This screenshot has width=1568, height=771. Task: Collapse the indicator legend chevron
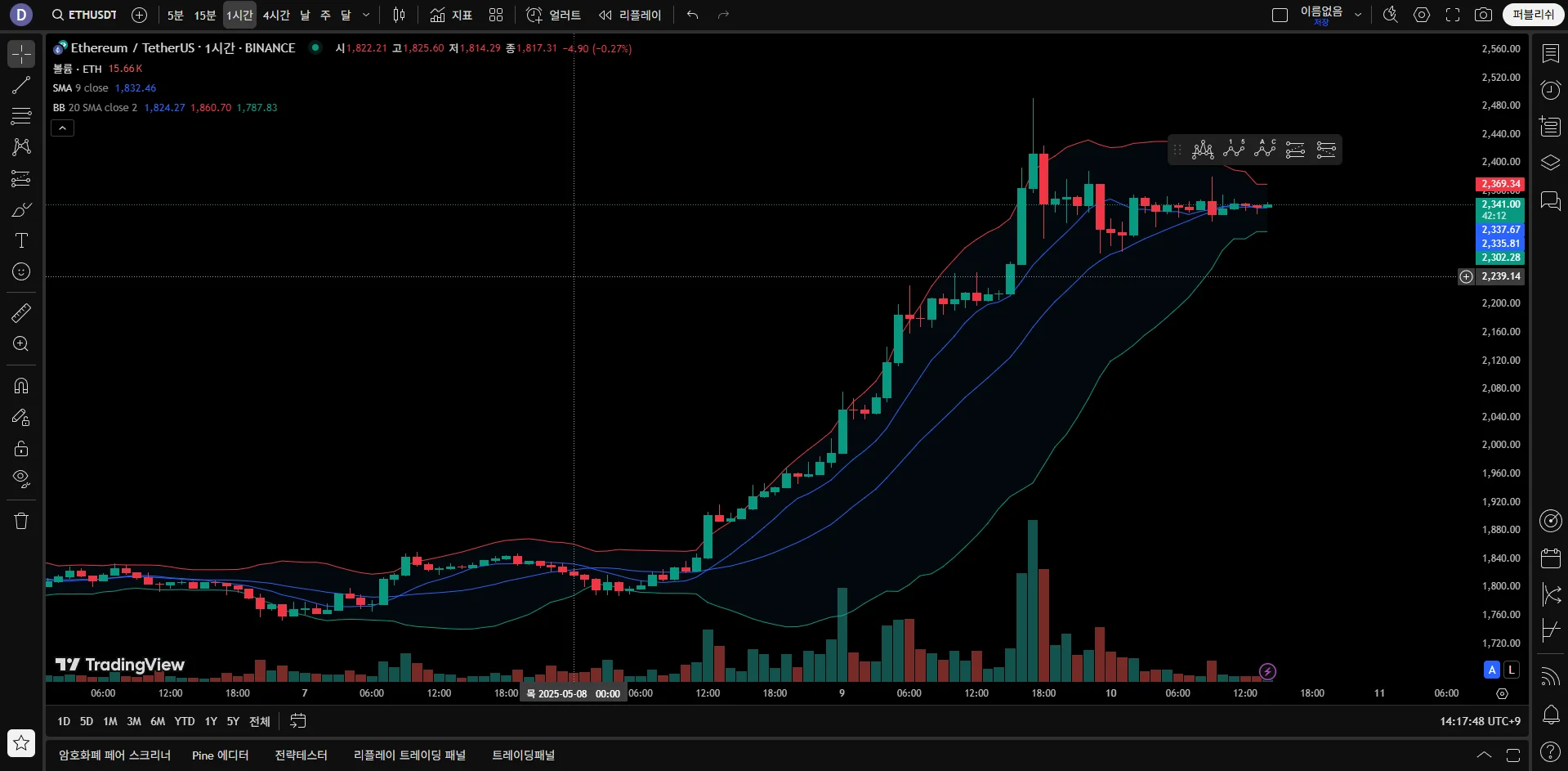click(63, 128)
